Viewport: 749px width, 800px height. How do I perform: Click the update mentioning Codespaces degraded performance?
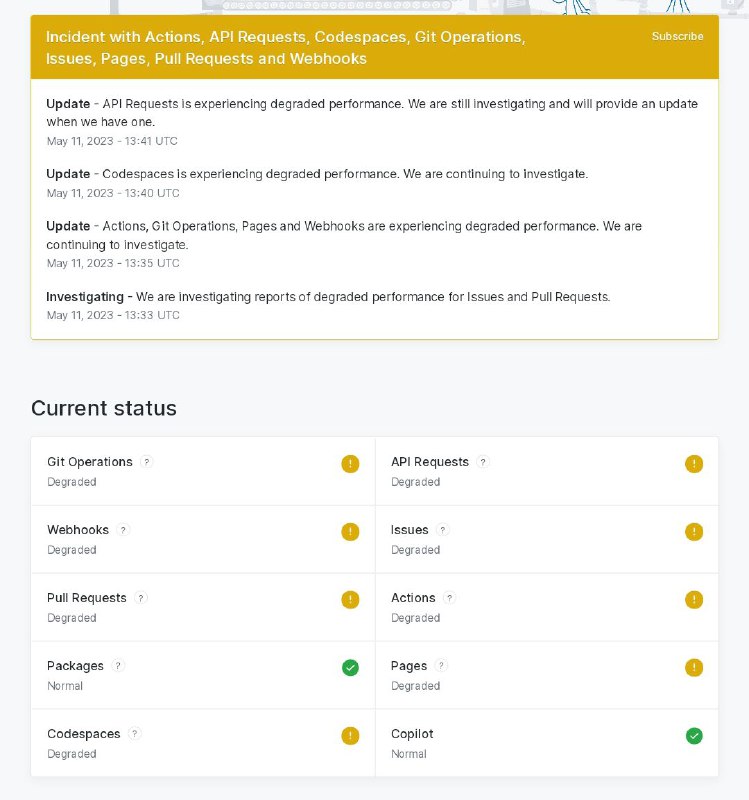point(317,174)
